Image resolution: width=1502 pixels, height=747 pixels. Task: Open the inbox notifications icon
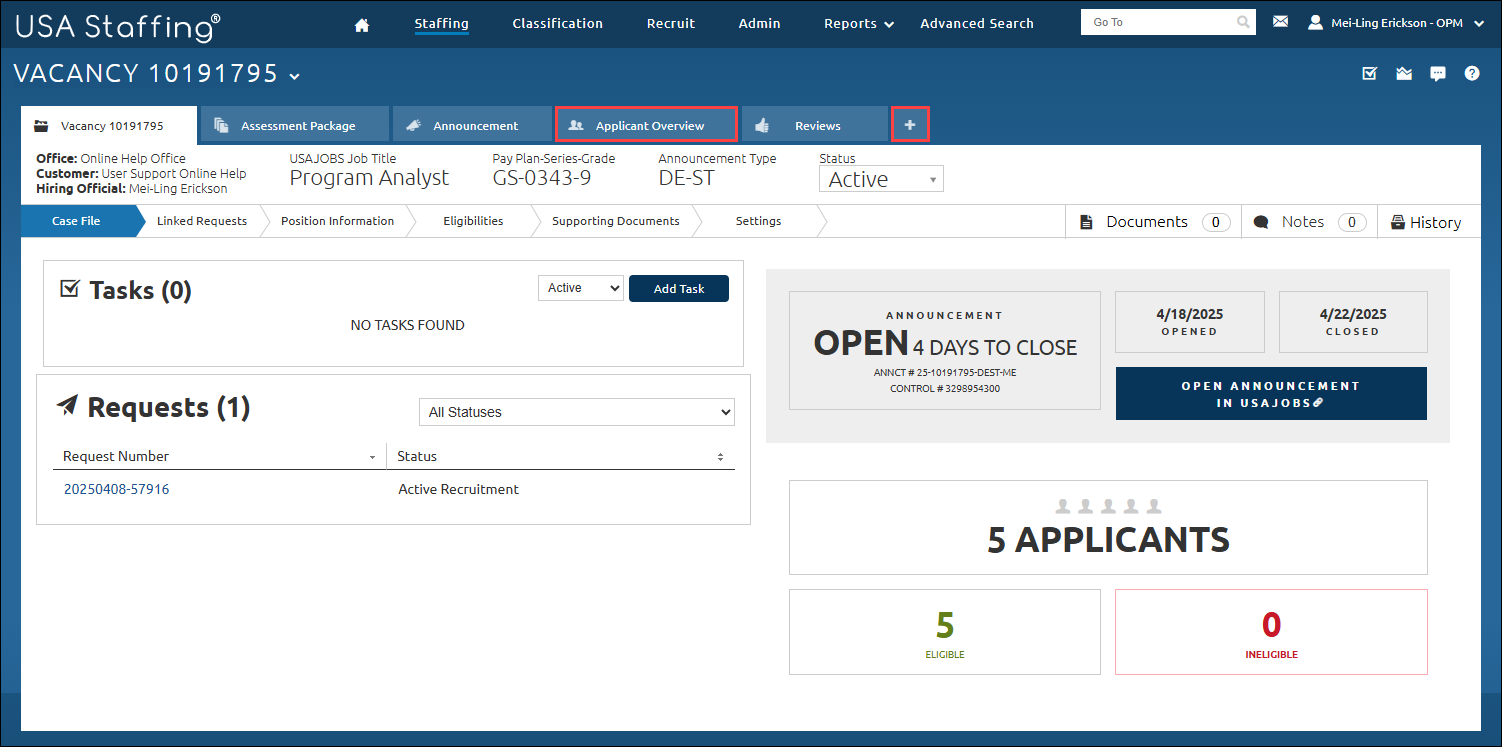(1404, 73)
